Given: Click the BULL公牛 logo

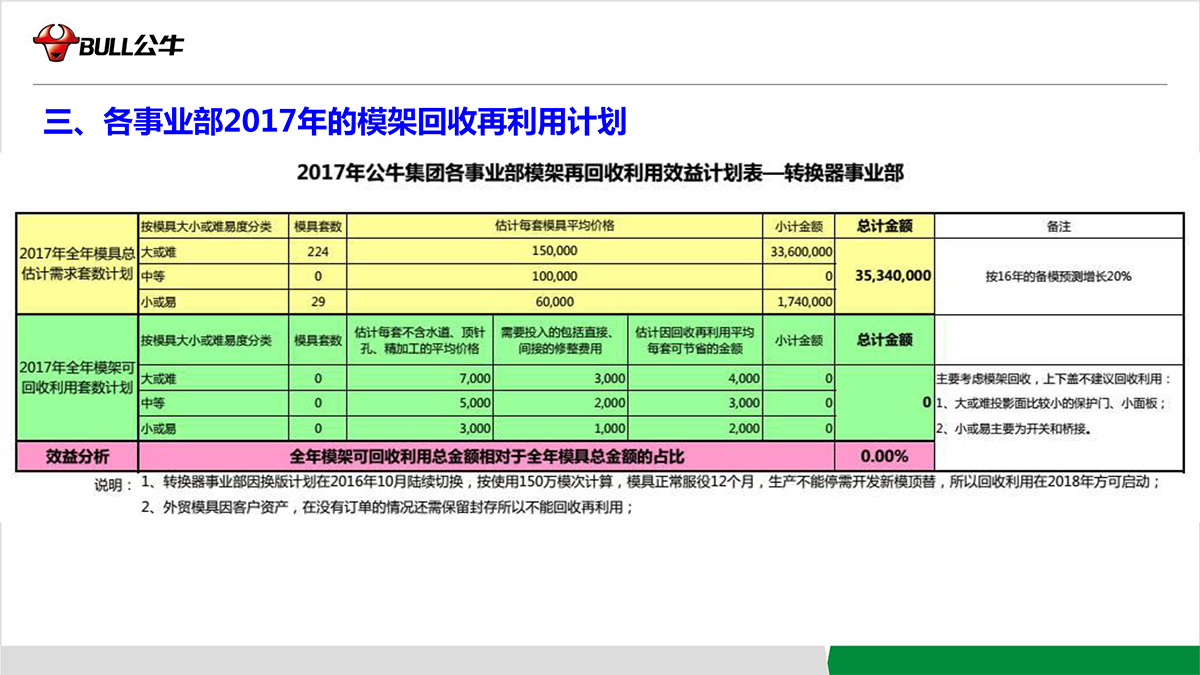Looking at the screenshot, I should [108, 43].
